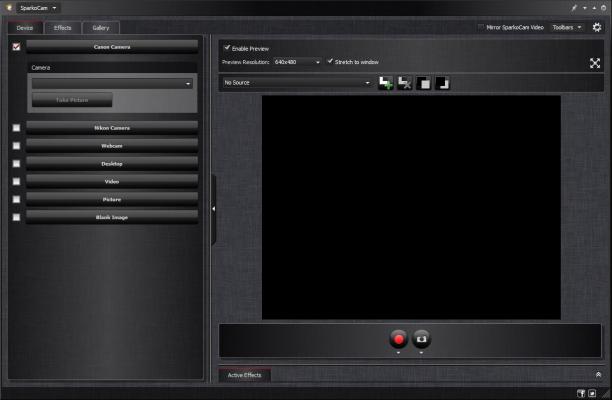612x400 pixels.
Task: Click the remove source icon with X
Action: pos(405,83)
